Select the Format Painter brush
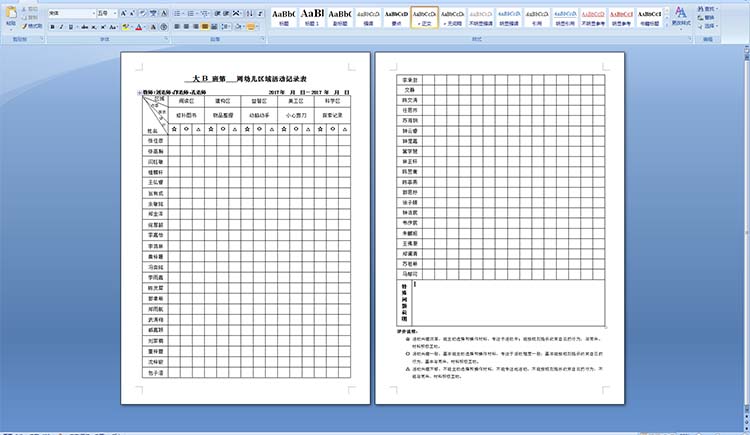Screen dimensions: 750x435 [x=25, y=26]
